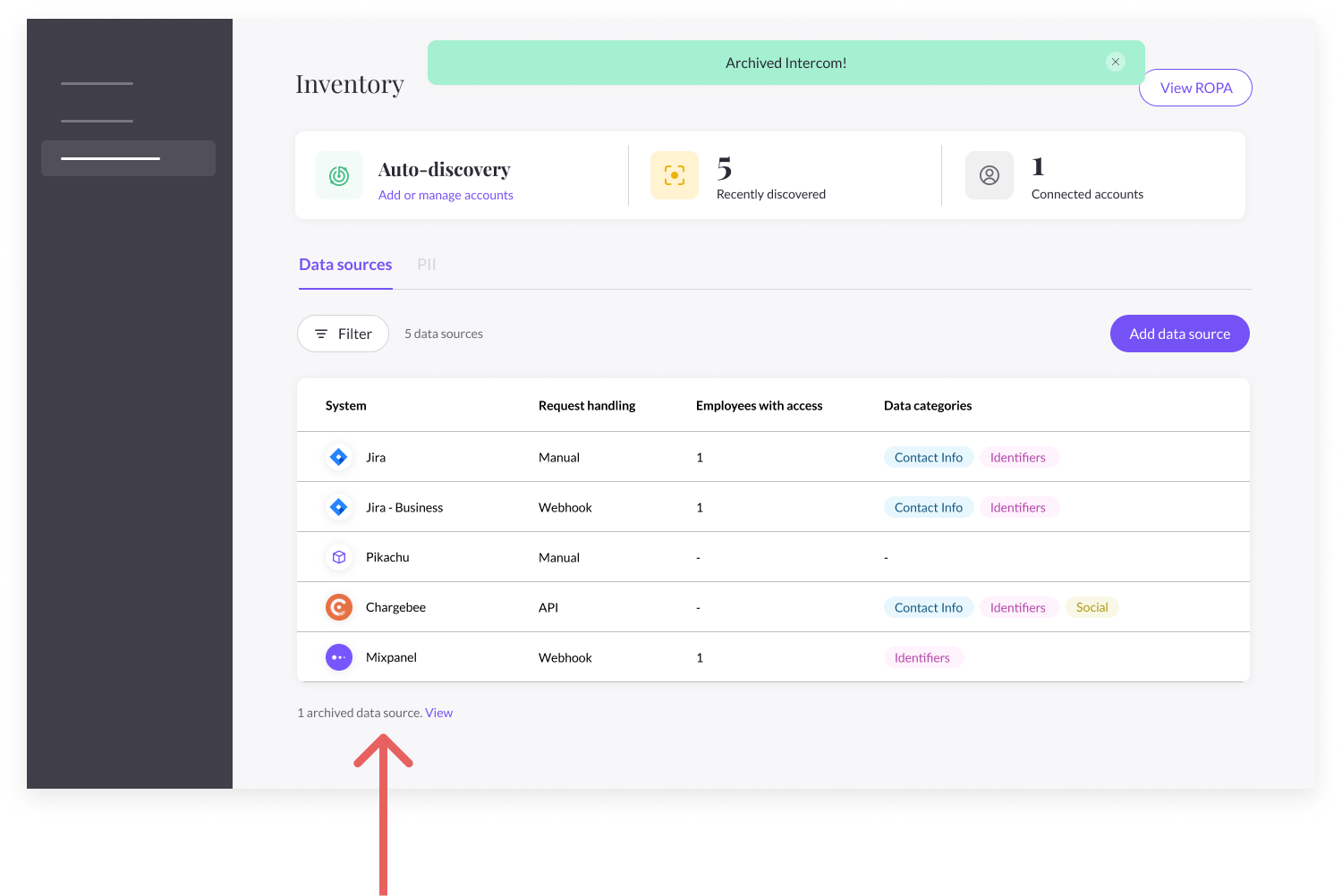Click the Contact Info tag in Jira row

(x=929, y=457)
